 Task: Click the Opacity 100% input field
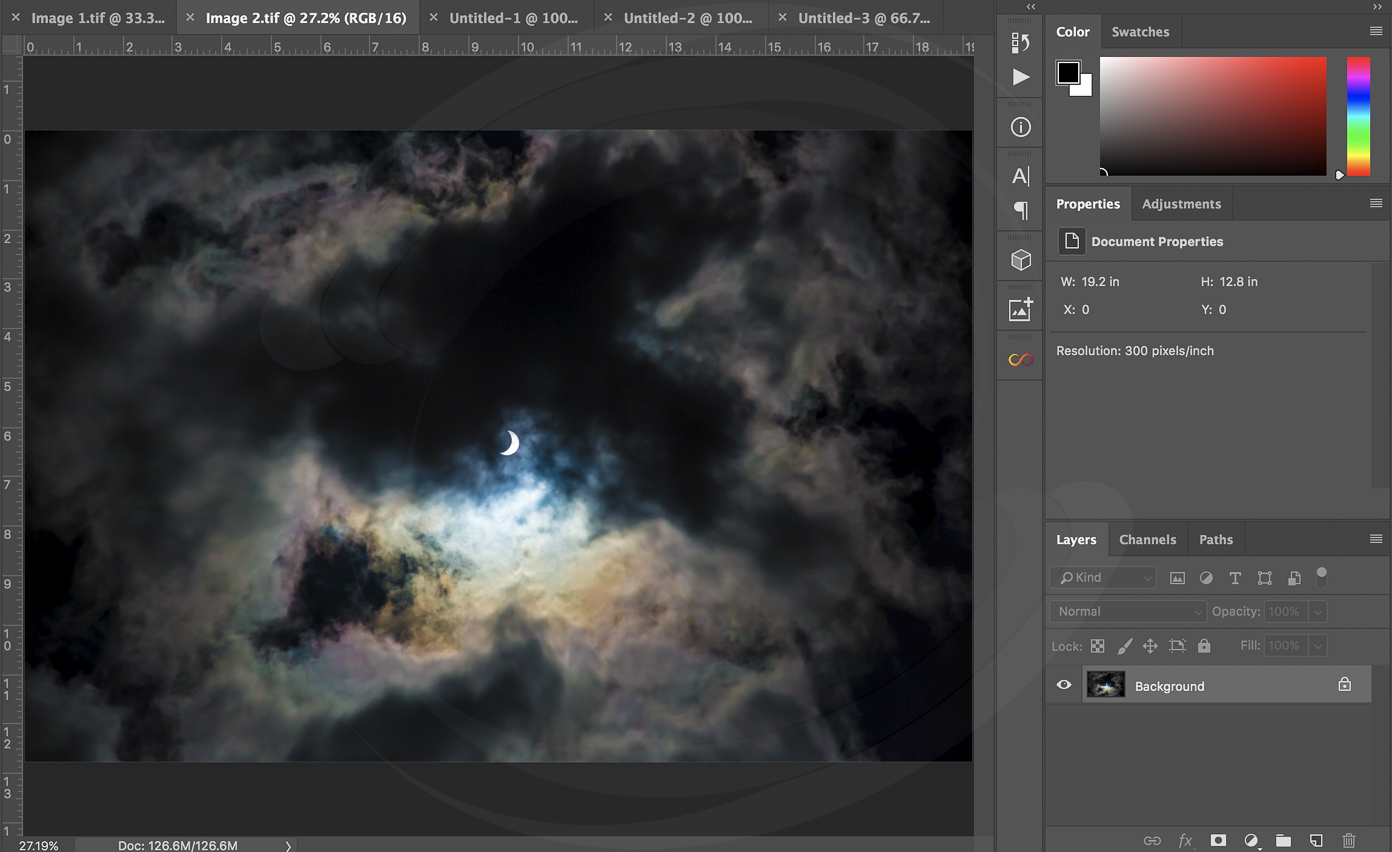click(x=1284, y=611)
